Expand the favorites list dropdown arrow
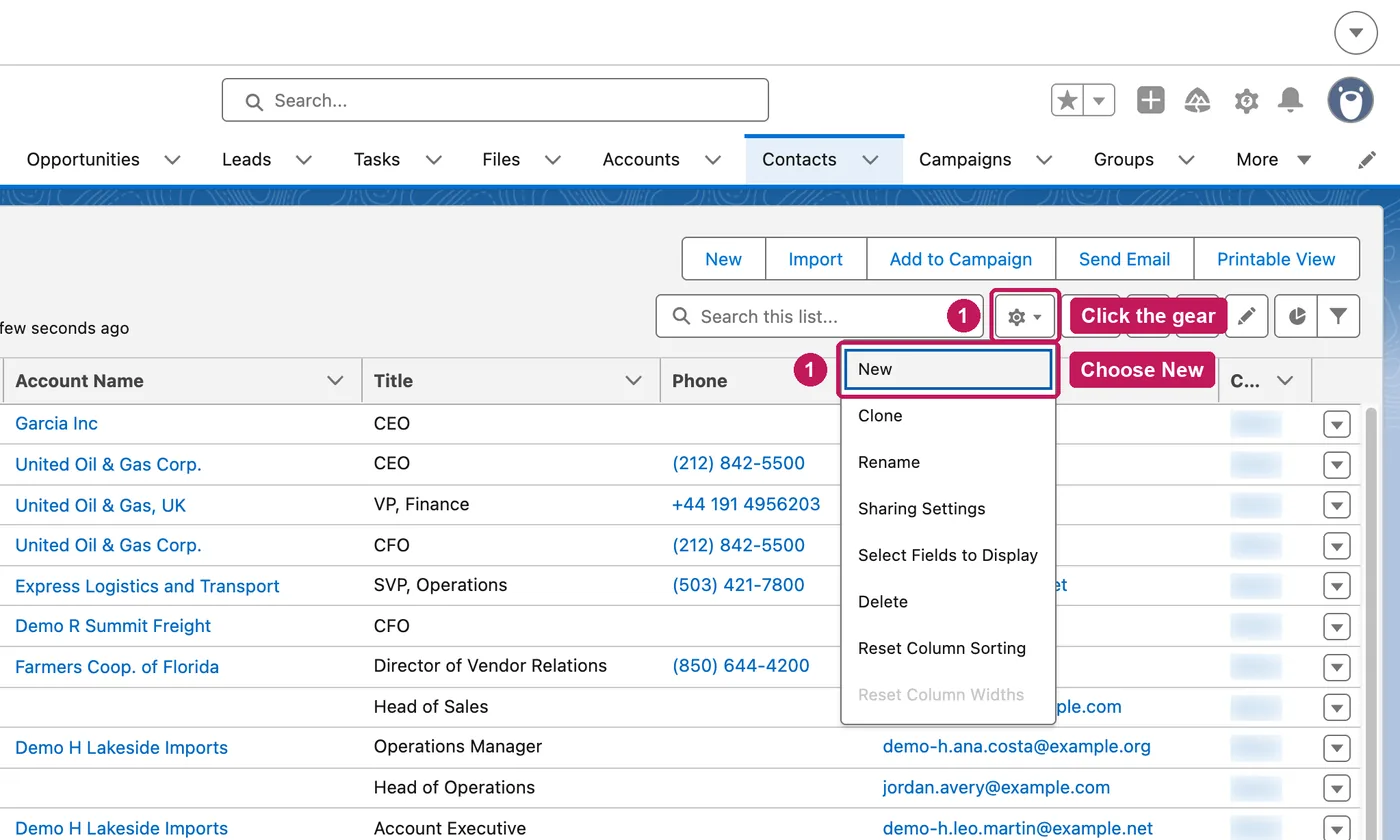The width and height of the screenshot is (1400, 840). pyautogui.click(x=1099, y=100)
